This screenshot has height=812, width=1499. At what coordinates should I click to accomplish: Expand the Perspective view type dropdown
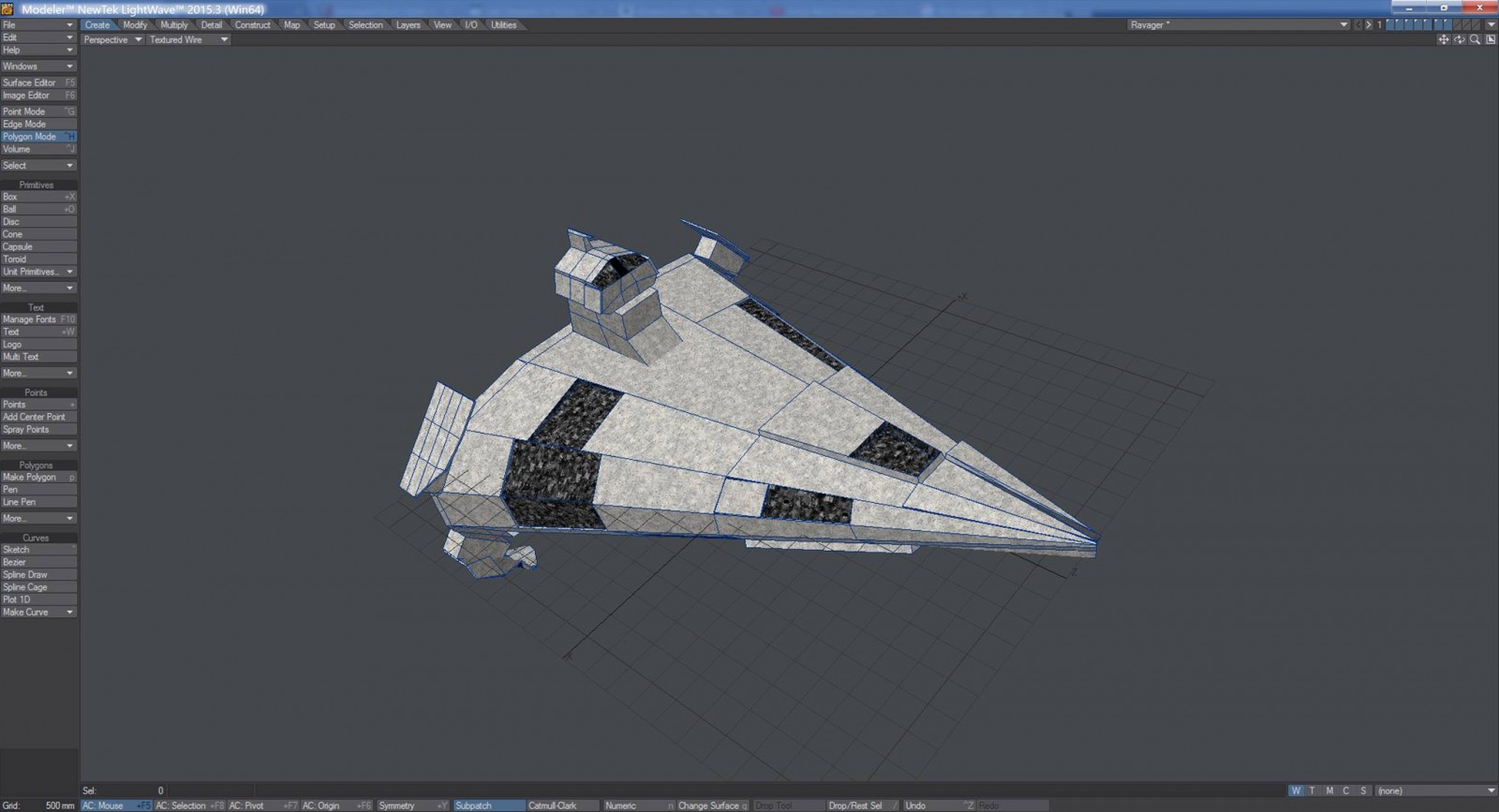pos(112,39)
